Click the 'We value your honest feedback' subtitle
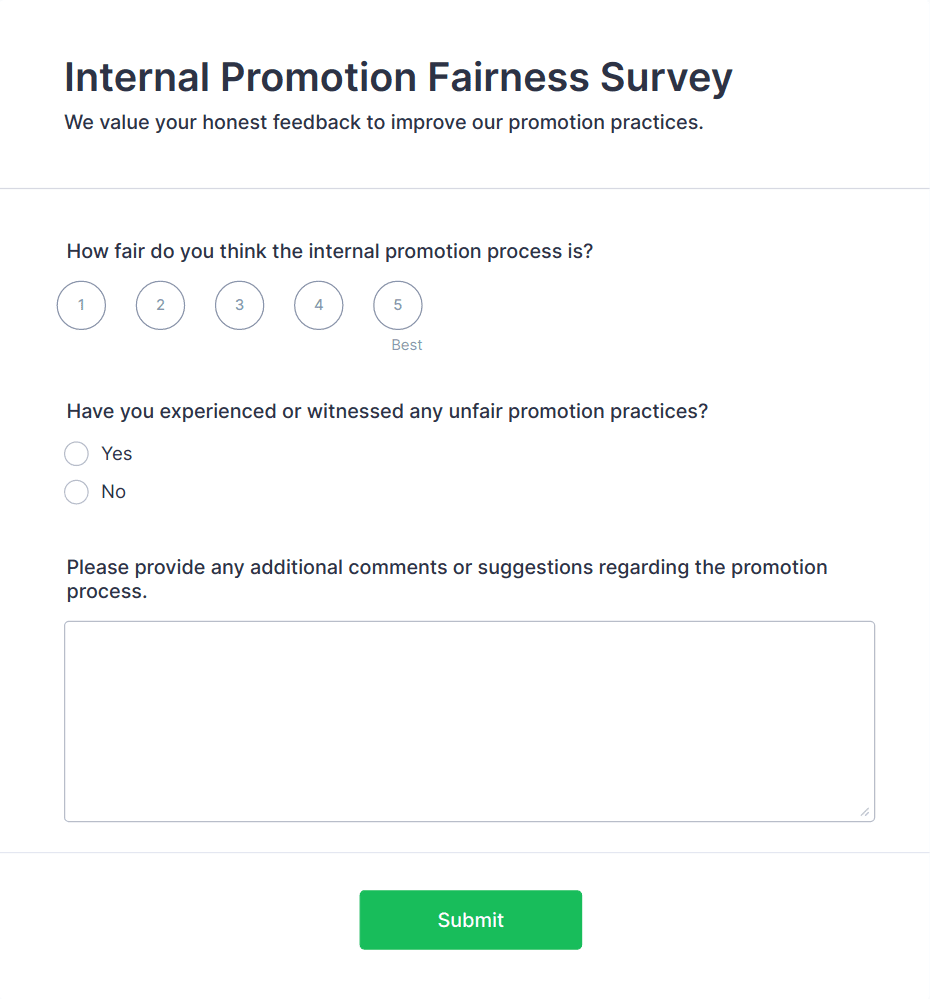 click(384, 123)
